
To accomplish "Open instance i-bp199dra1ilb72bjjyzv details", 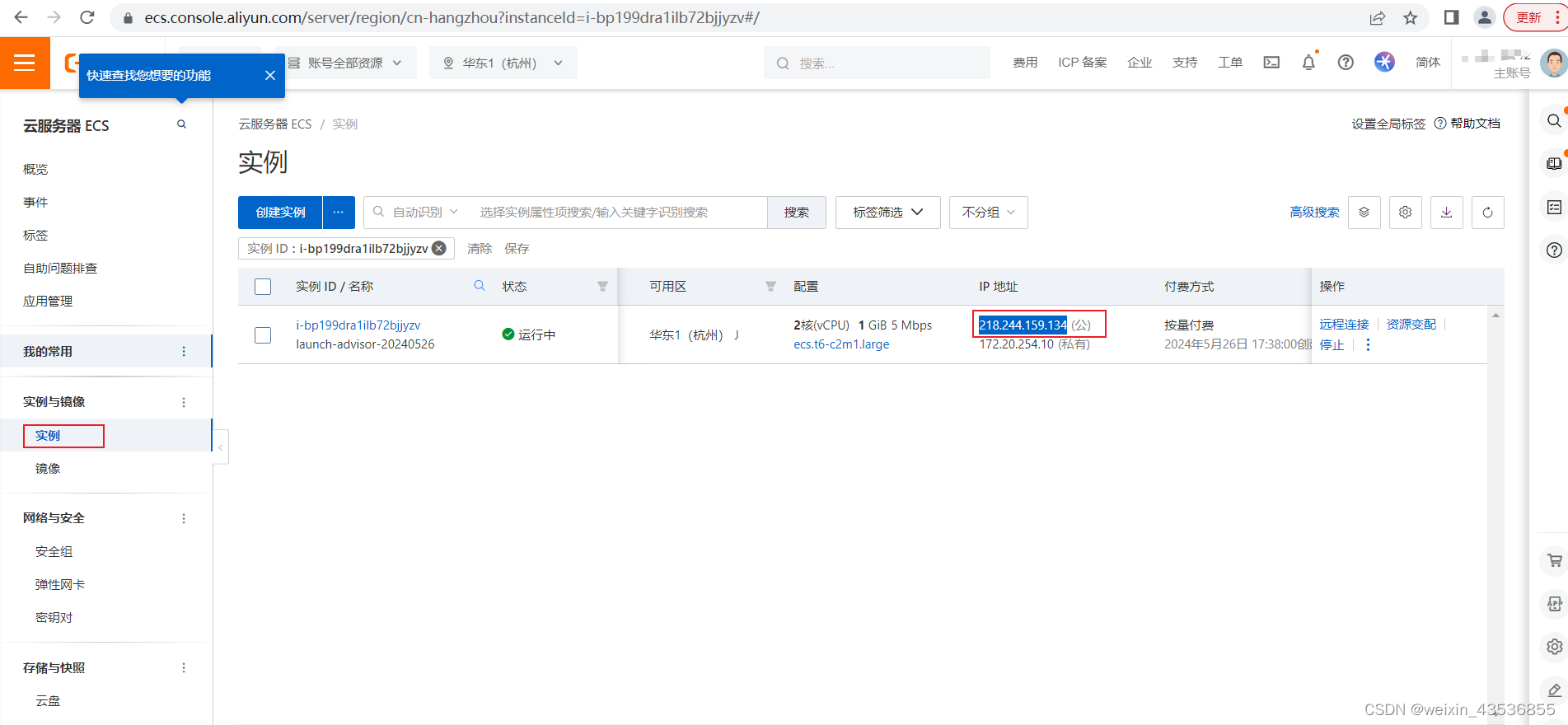I will tap(358, 325).
